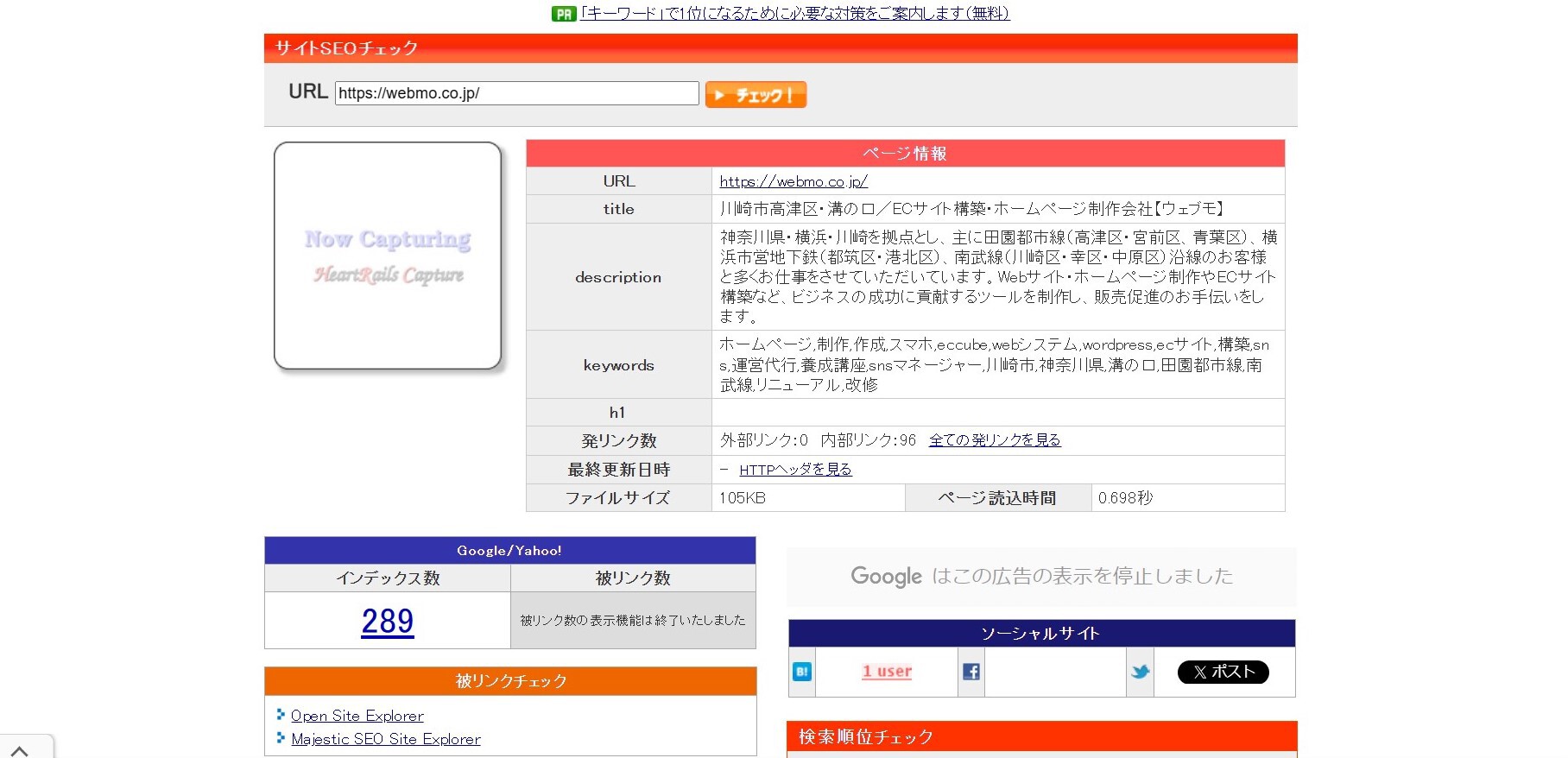Click the URL input field
1568x758 pixels.
pyautogui.click(x=516, y=93)
